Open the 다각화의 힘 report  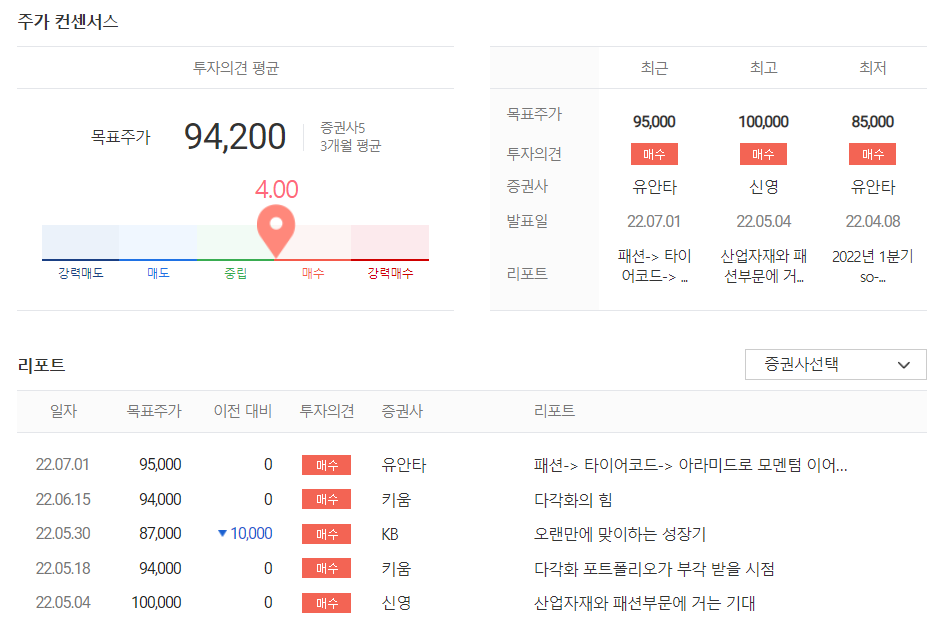pos(573,500)
